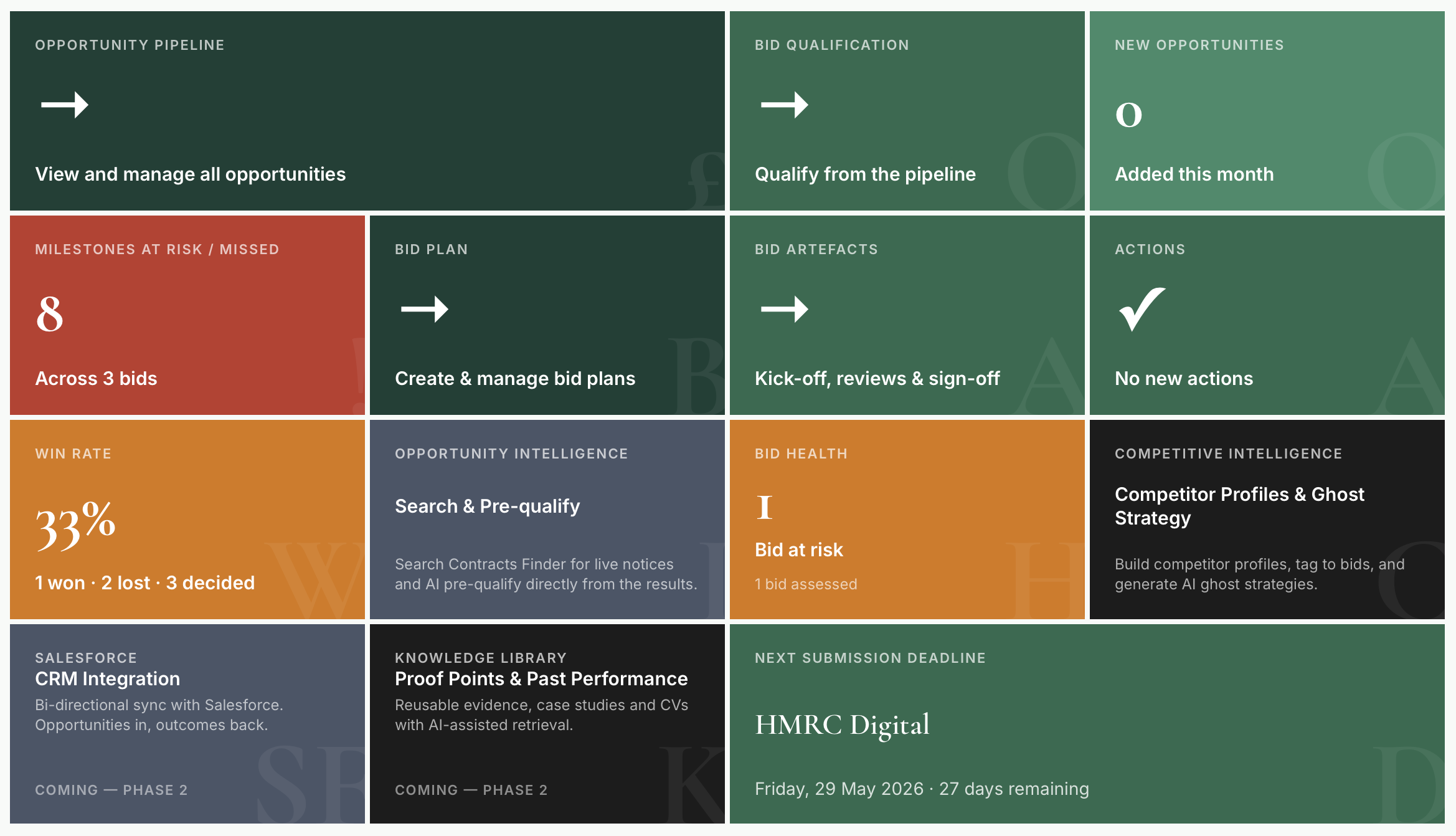Click the 33% win rate figure
The image size is (1456, 836).
click(x=75, y=525)
